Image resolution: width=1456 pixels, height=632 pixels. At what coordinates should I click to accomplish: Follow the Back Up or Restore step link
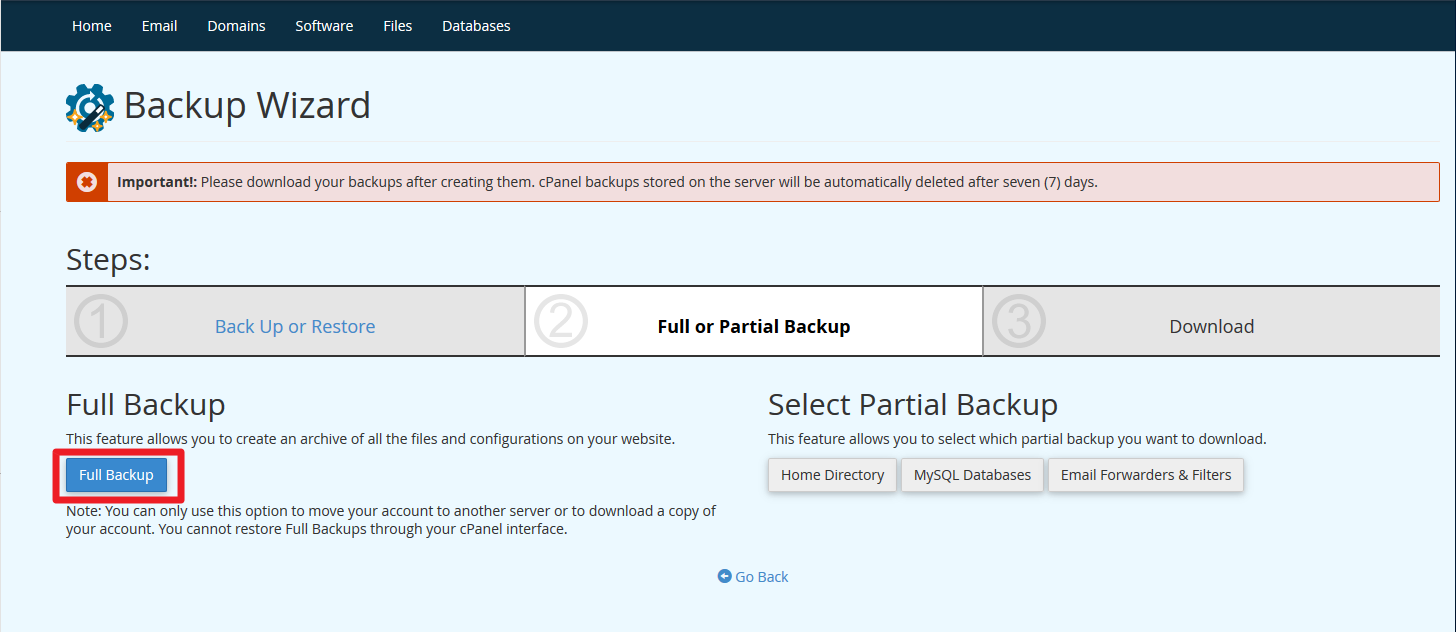point(295,327)
